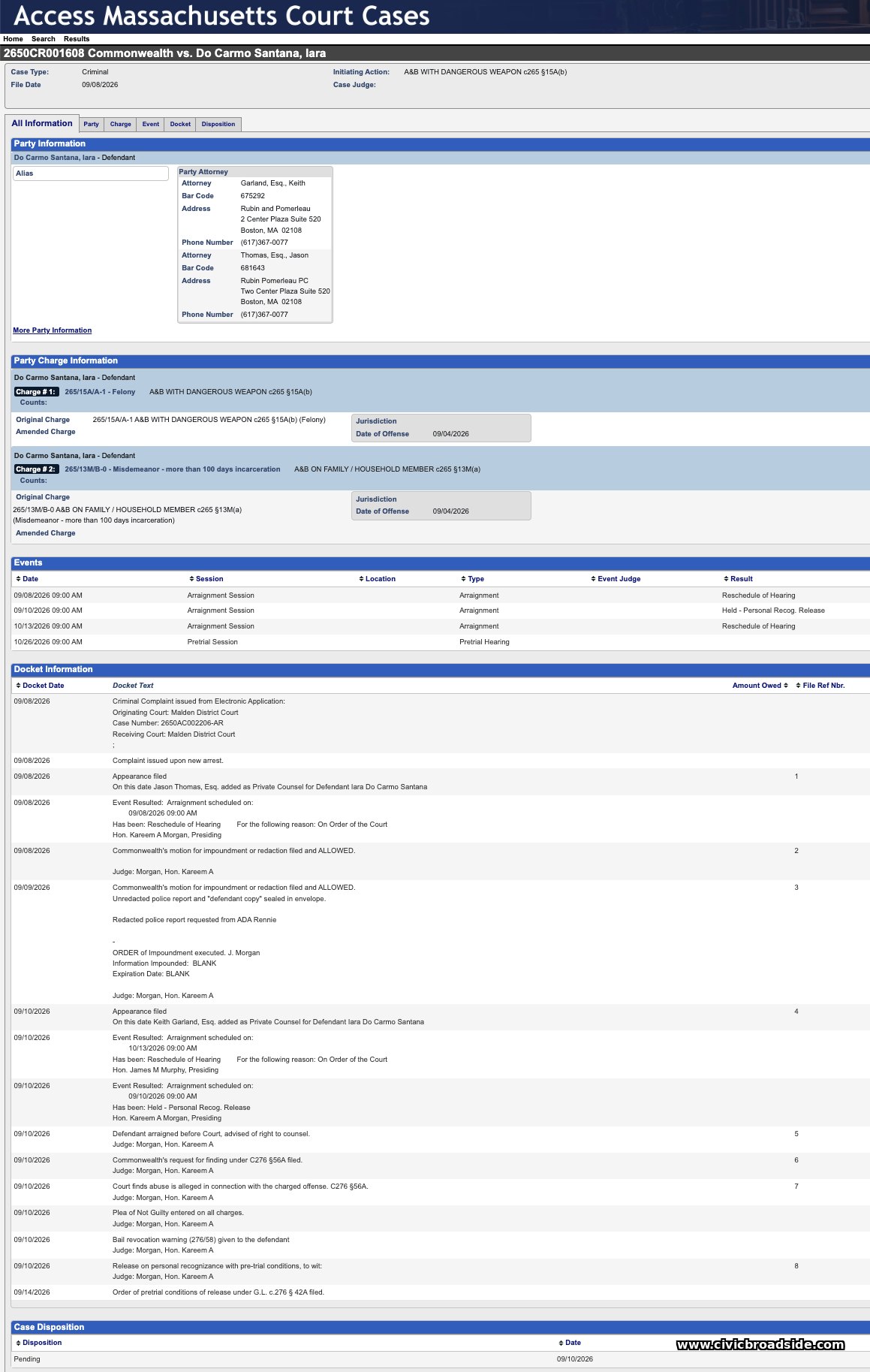
Task: Click inside the Alias field box
Action: point(90,173)
